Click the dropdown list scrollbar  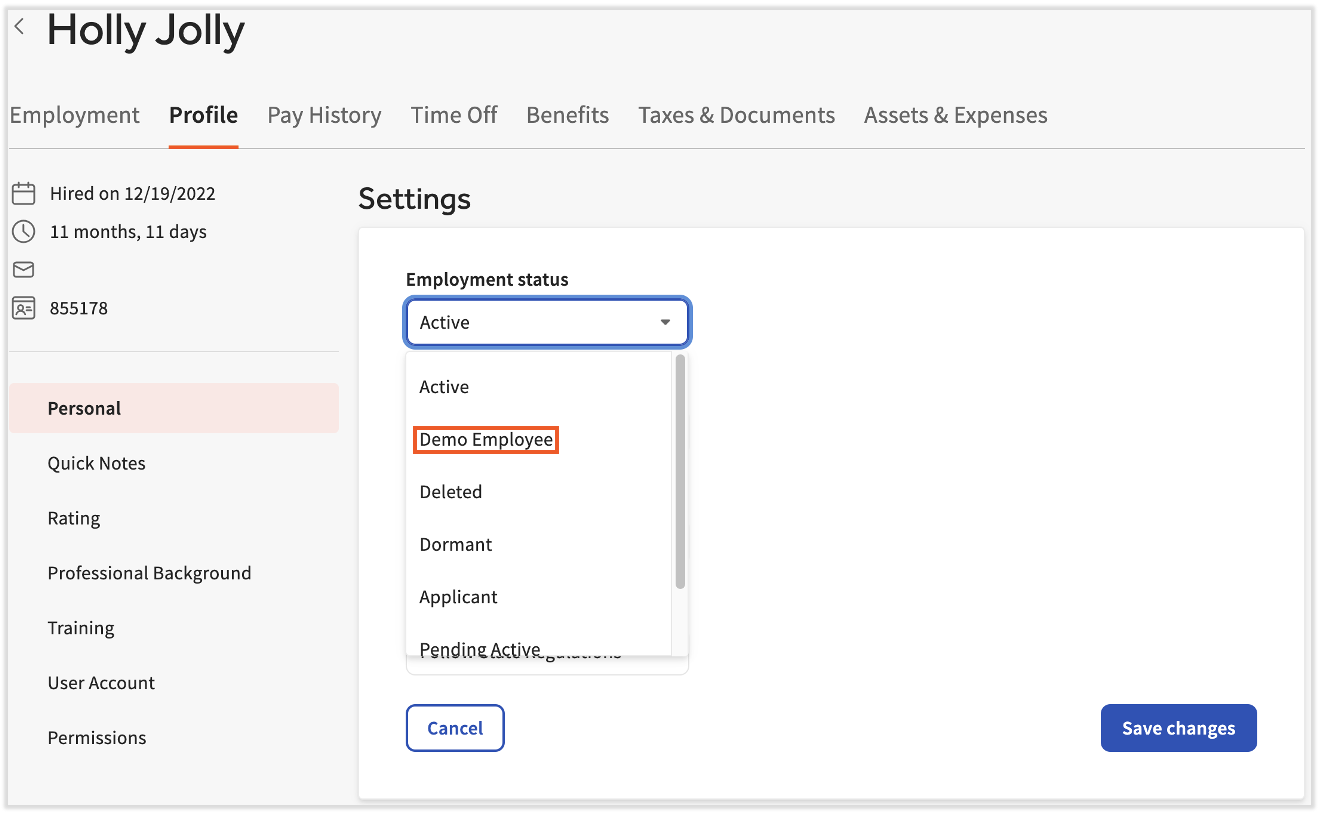coord(680,471)
